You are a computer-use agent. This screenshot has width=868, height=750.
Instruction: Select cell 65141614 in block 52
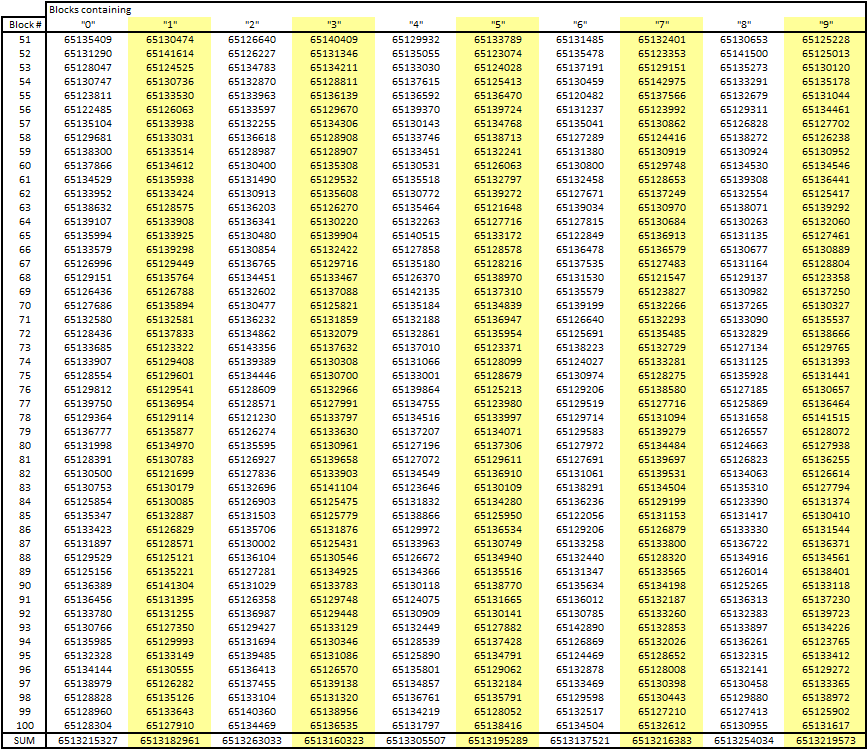point(170,54)
